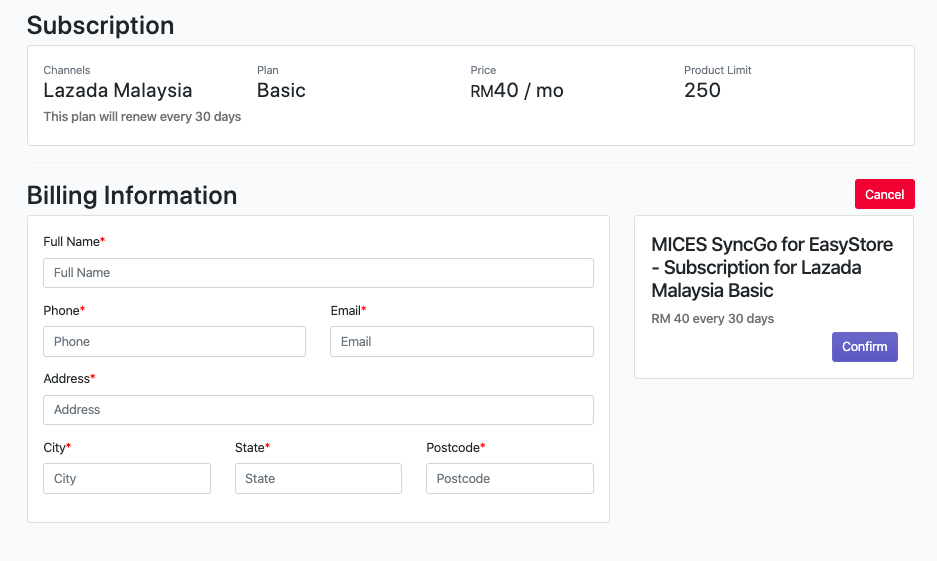Screen dimensions: 937x561
Task: Click the Full Name input field
Action: [318, 273]
